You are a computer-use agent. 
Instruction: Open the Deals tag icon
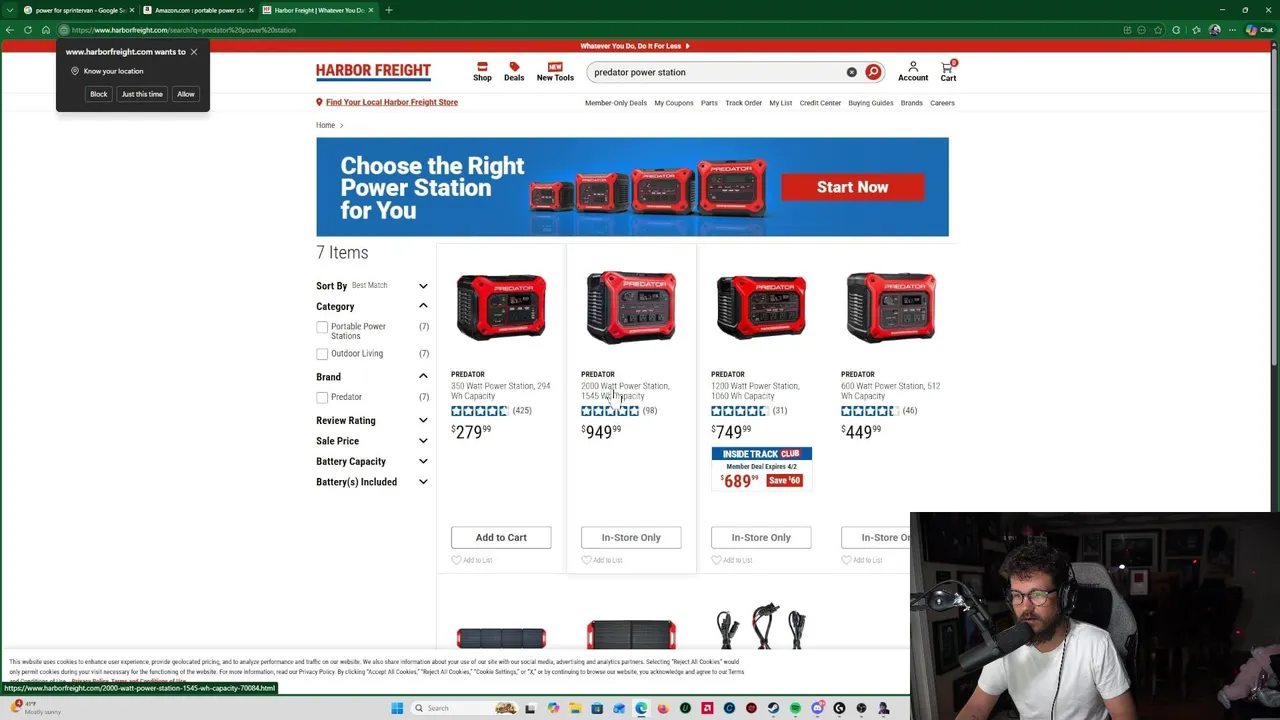point(514,71)
